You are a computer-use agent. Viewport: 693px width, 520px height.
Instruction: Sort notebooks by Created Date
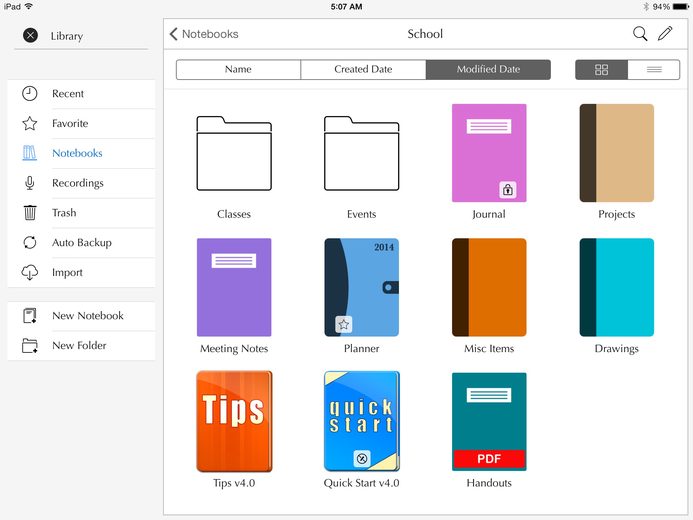pyautogui.click(x=363, y=69)
